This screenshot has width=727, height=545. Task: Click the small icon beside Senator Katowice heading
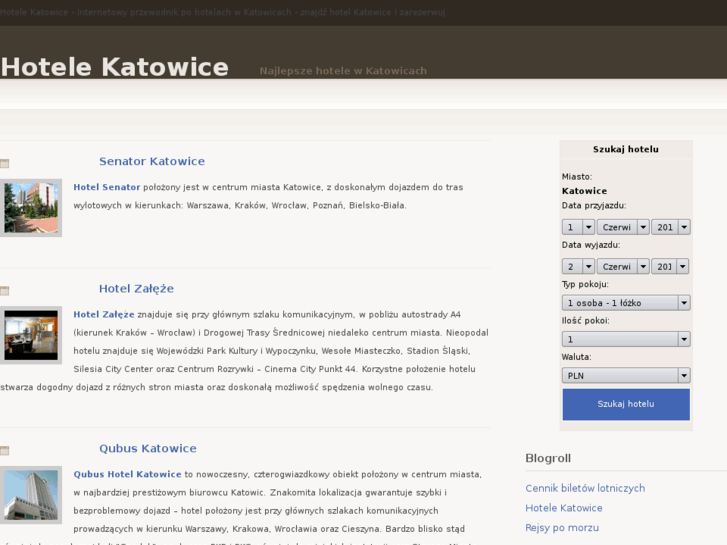coord(5,163)
